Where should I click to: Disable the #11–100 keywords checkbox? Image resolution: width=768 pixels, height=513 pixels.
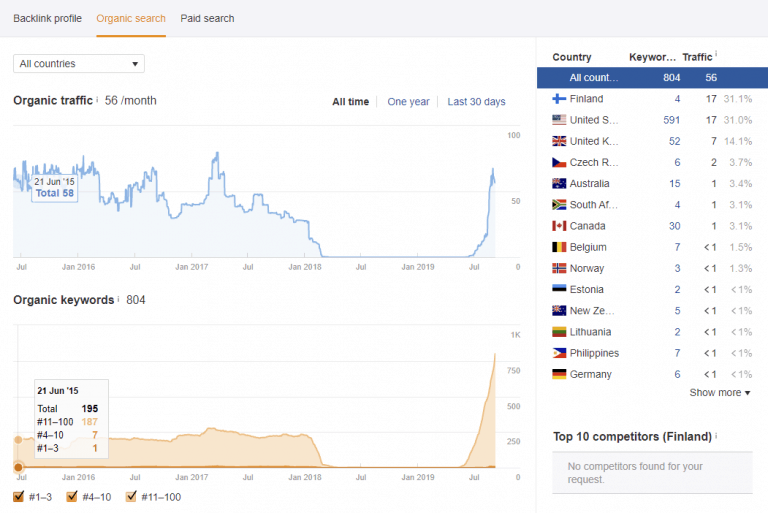[x=131, y=497]
